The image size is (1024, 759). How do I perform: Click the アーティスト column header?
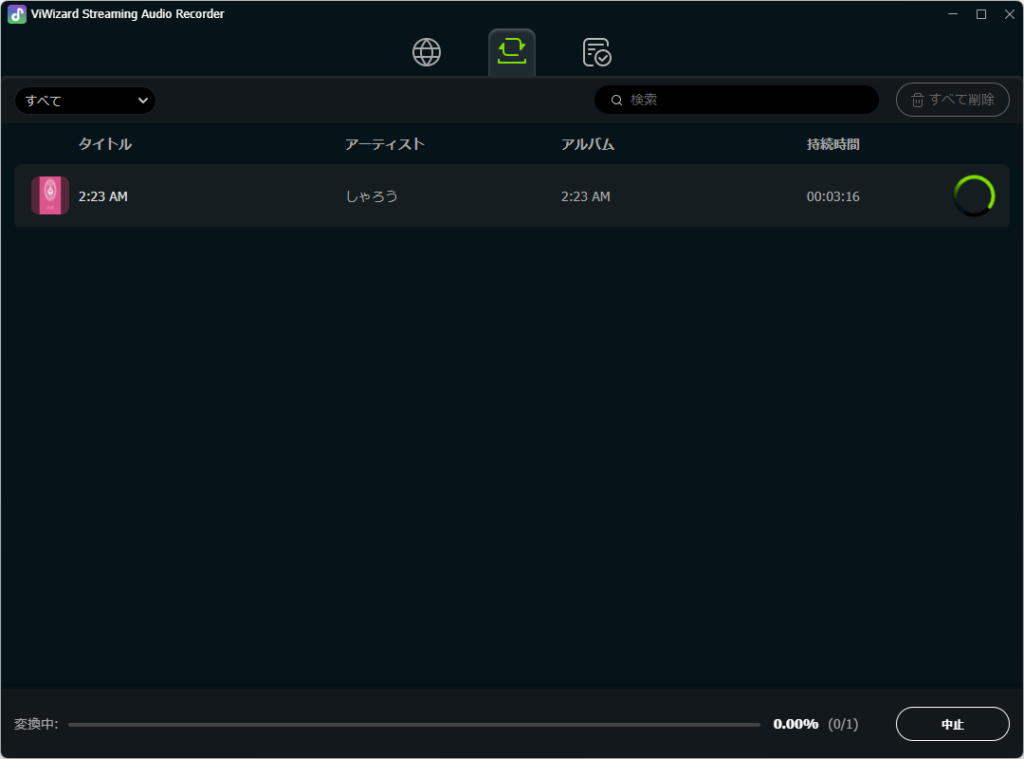[x=385, y=144]
